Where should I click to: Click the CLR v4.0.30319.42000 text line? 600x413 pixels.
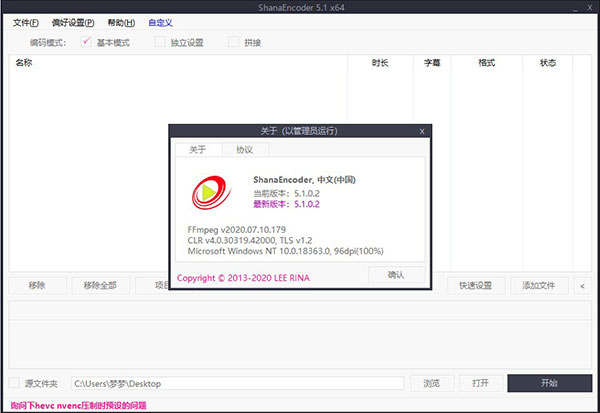250,240
